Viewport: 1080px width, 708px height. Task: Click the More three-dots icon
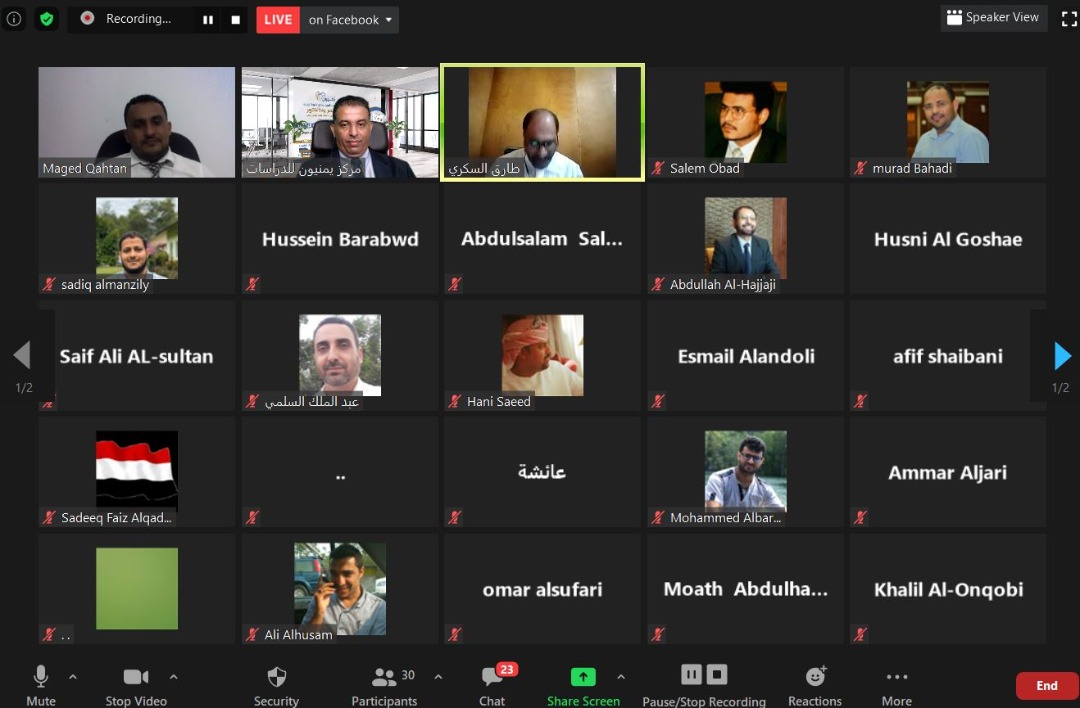(897, 677)
